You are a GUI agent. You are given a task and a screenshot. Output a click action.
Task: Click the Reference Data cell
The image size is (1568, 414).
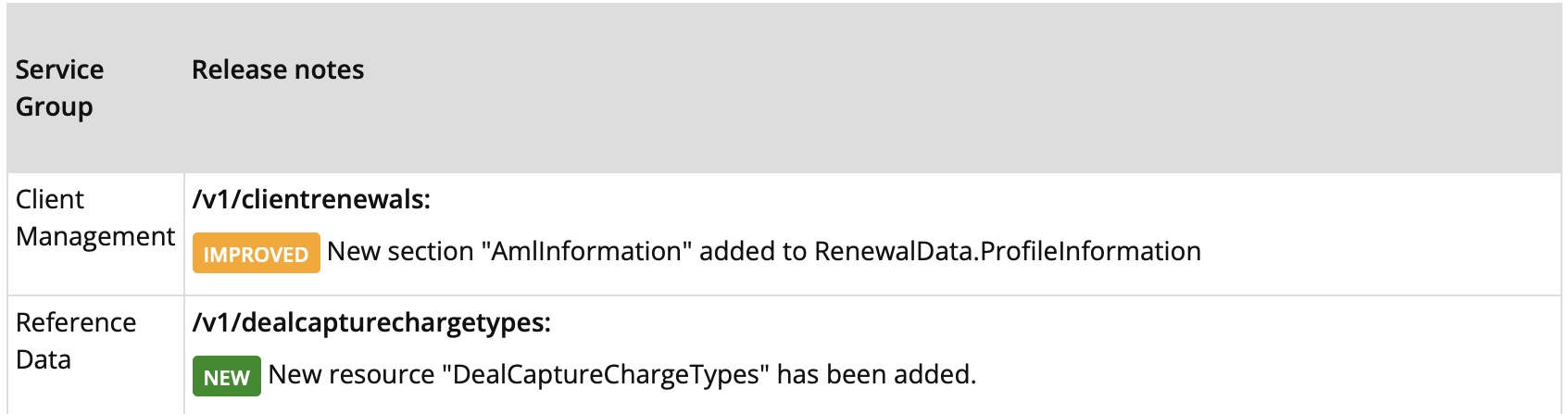tap(76, 341)
